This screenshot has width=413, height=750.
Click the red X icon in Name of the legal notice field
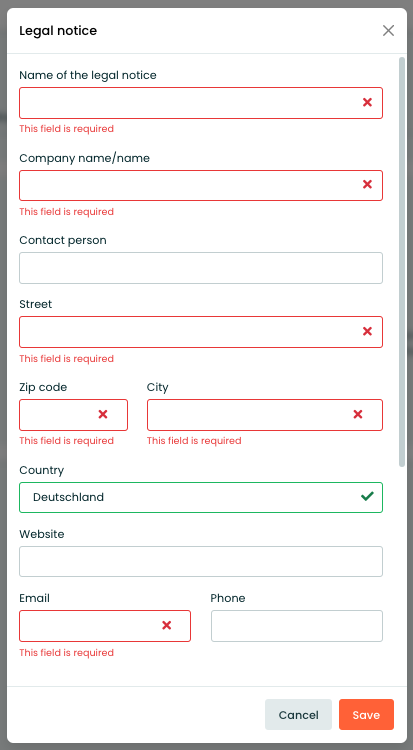click(x=367, y=102)
